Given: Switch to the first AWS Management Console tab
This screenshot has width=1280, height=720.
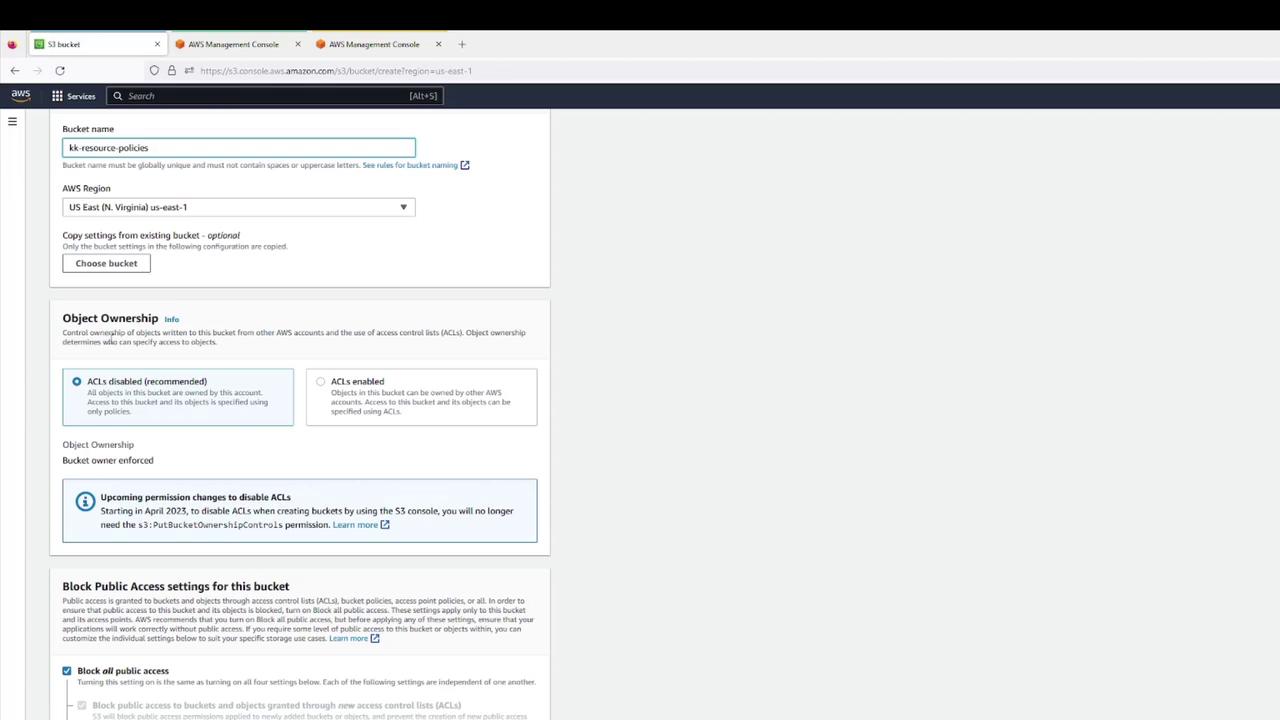Looking at the screenshot, I should 232,44.
